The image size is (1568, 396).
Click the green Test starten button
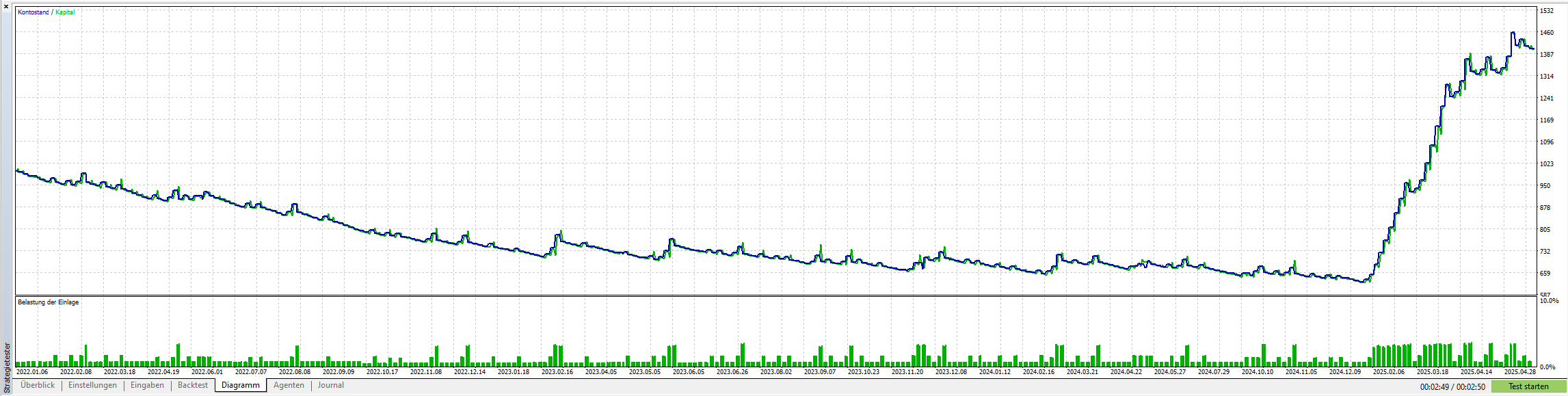pyautogui.click(x=1528, y=387)
